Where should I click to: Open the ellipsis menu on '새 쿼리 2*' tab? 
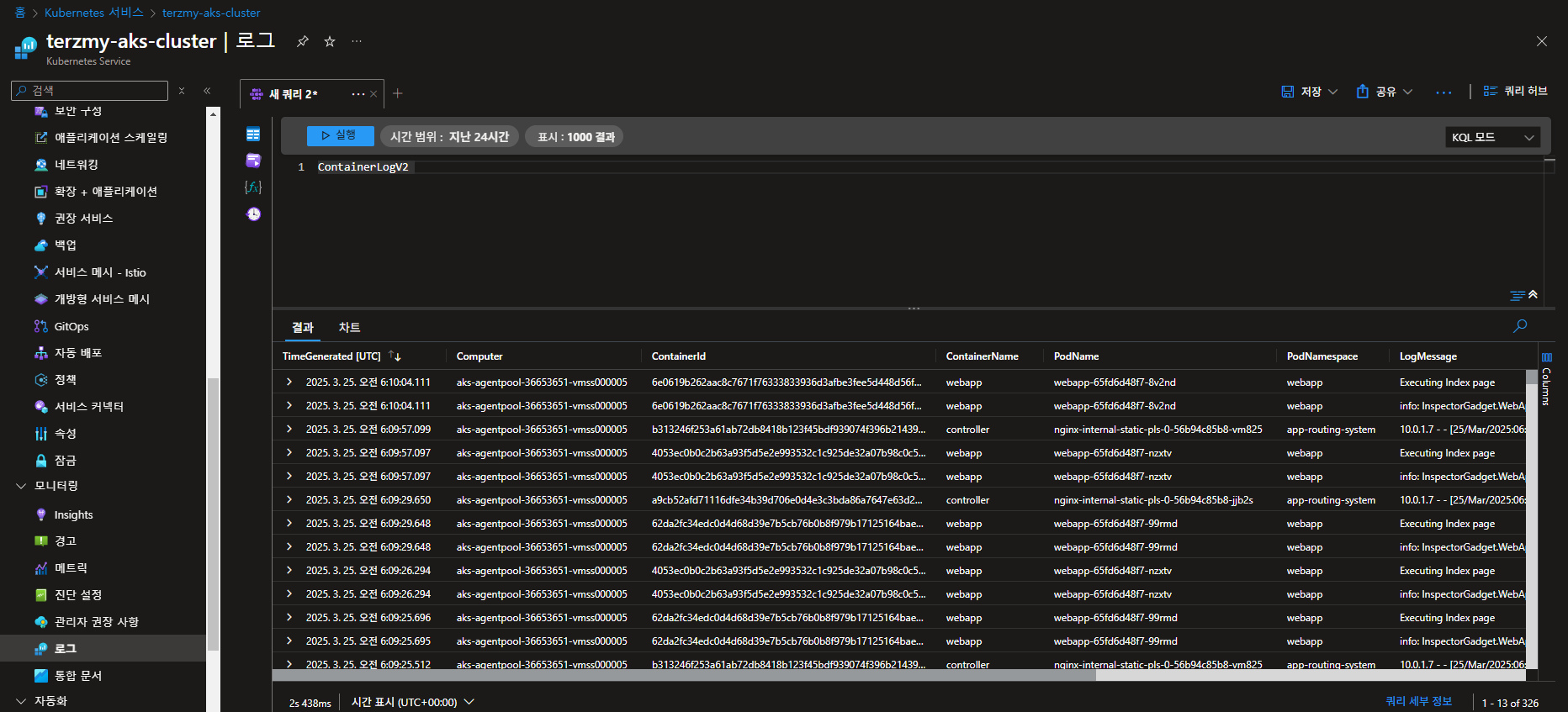point(358,94)
